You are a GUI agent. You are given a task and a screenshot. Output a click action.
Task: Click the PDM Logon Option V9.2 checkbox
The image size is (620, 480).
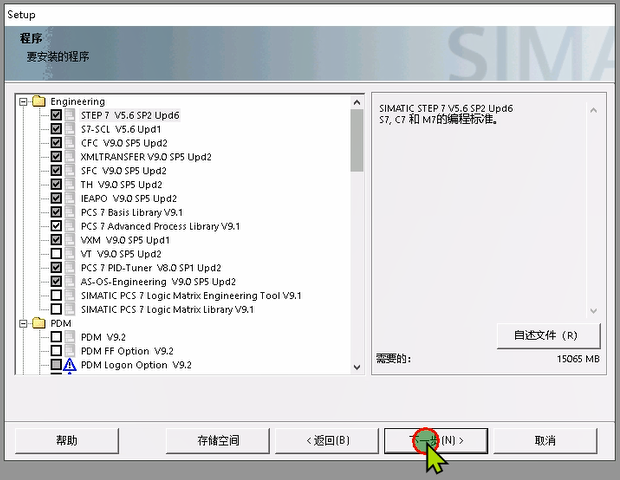[x=56, y=365]
